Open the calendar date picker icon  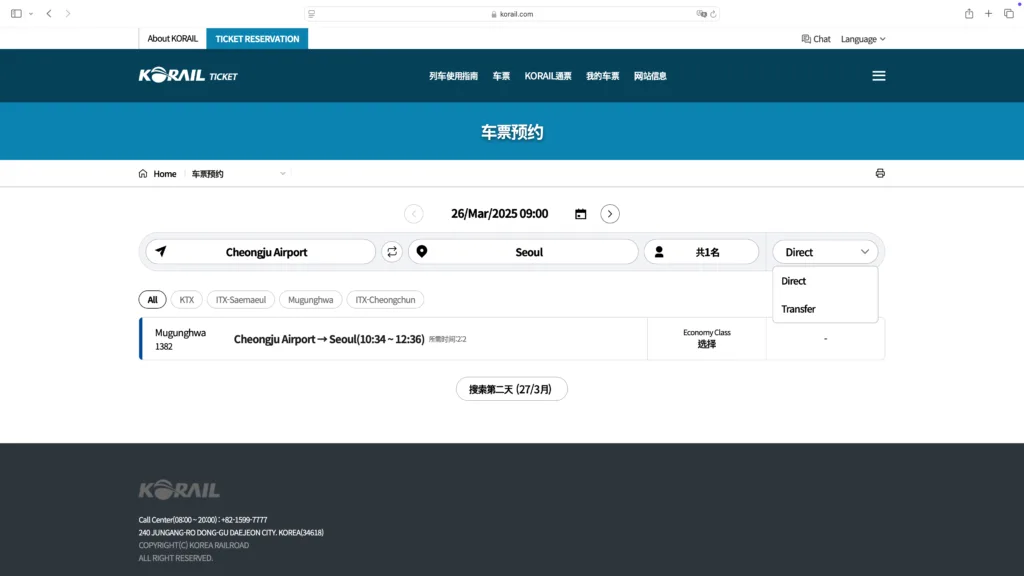click(x=580, y=214)
